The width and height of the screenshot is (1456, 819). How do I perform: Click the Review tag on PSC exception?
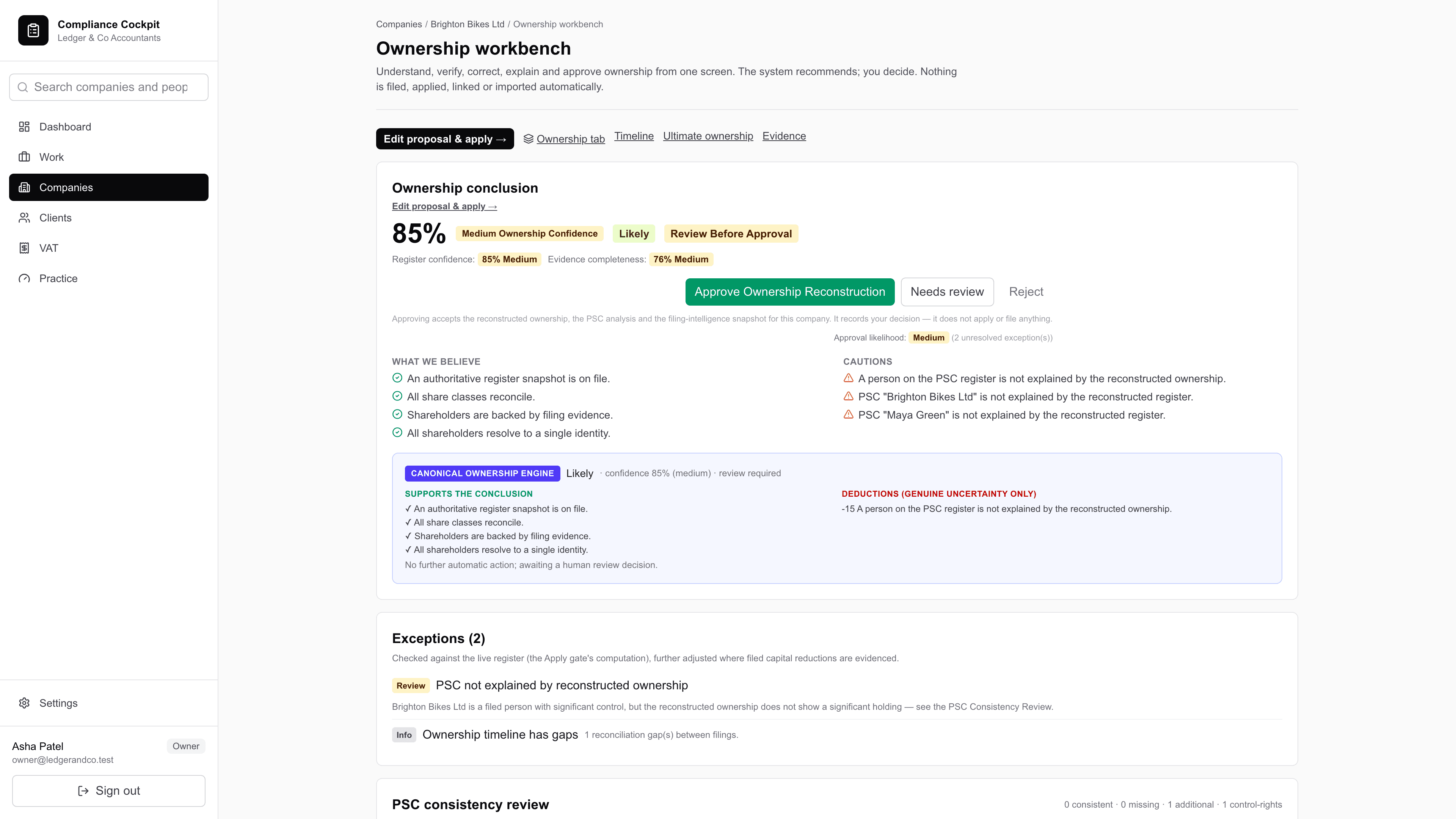410,686
